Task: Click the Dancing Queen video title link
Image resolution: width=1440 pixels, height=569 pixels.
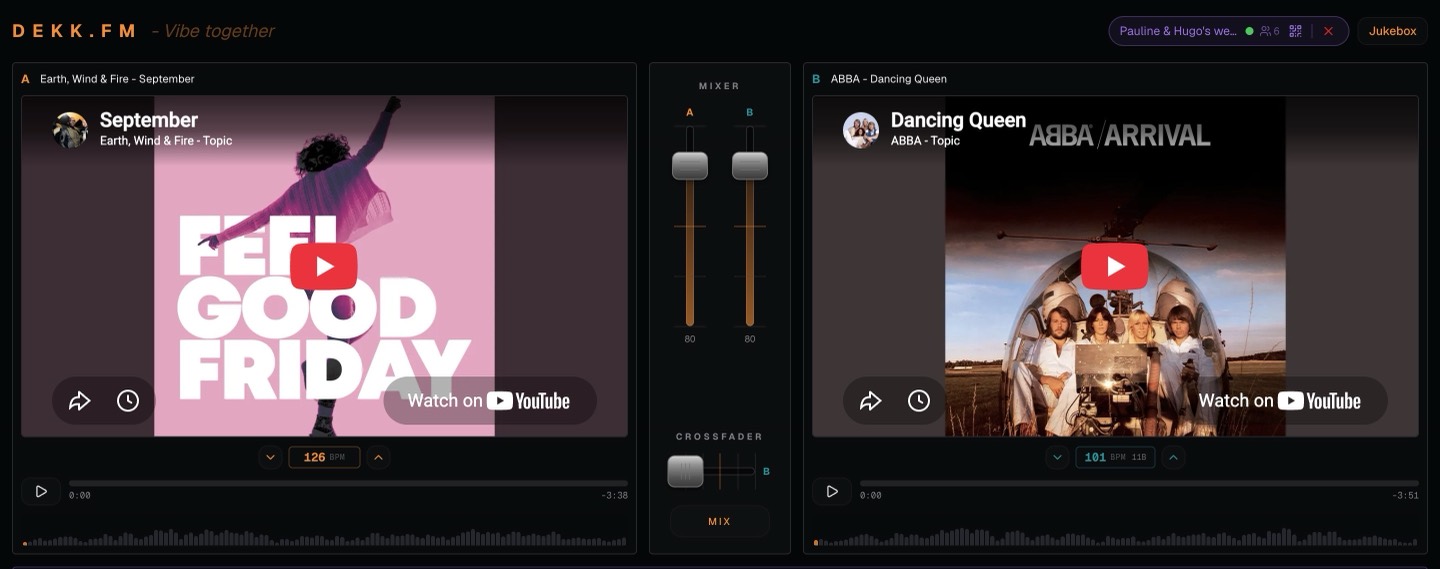Action: (x=958, y=120)
